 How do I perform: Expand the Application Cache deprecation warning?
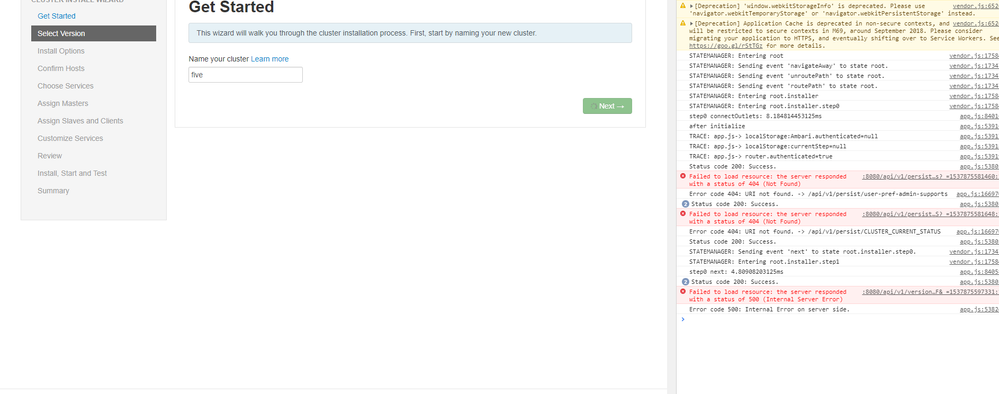point(691,23)
